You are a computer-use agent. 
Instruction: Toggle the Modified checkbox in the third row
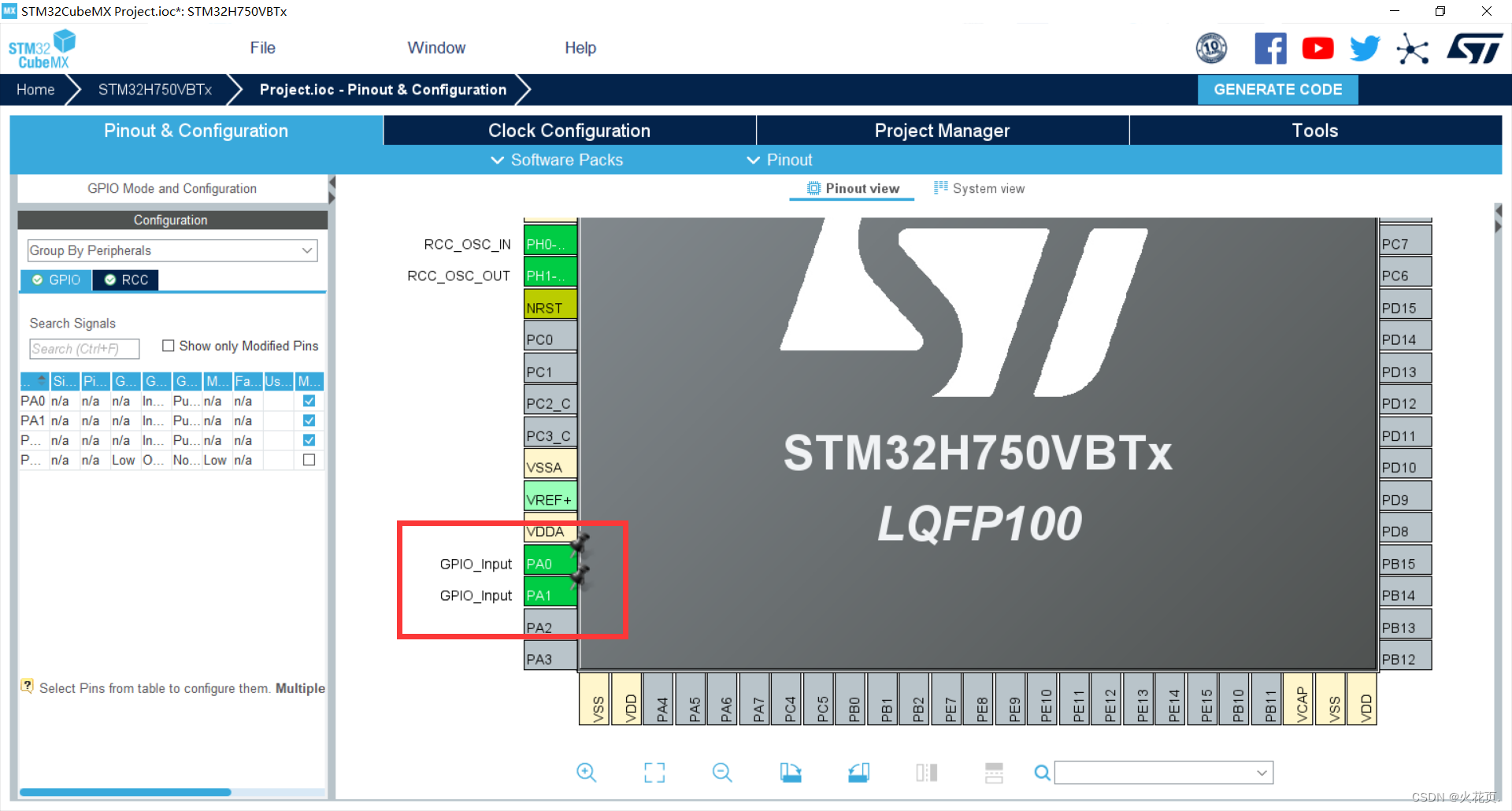coord(309,440)
